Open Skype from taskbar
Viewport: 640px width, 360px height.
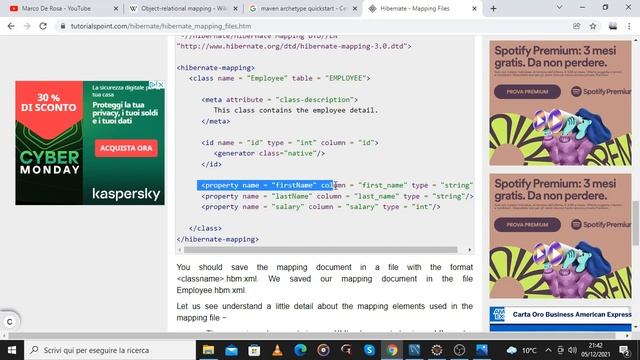369,350
